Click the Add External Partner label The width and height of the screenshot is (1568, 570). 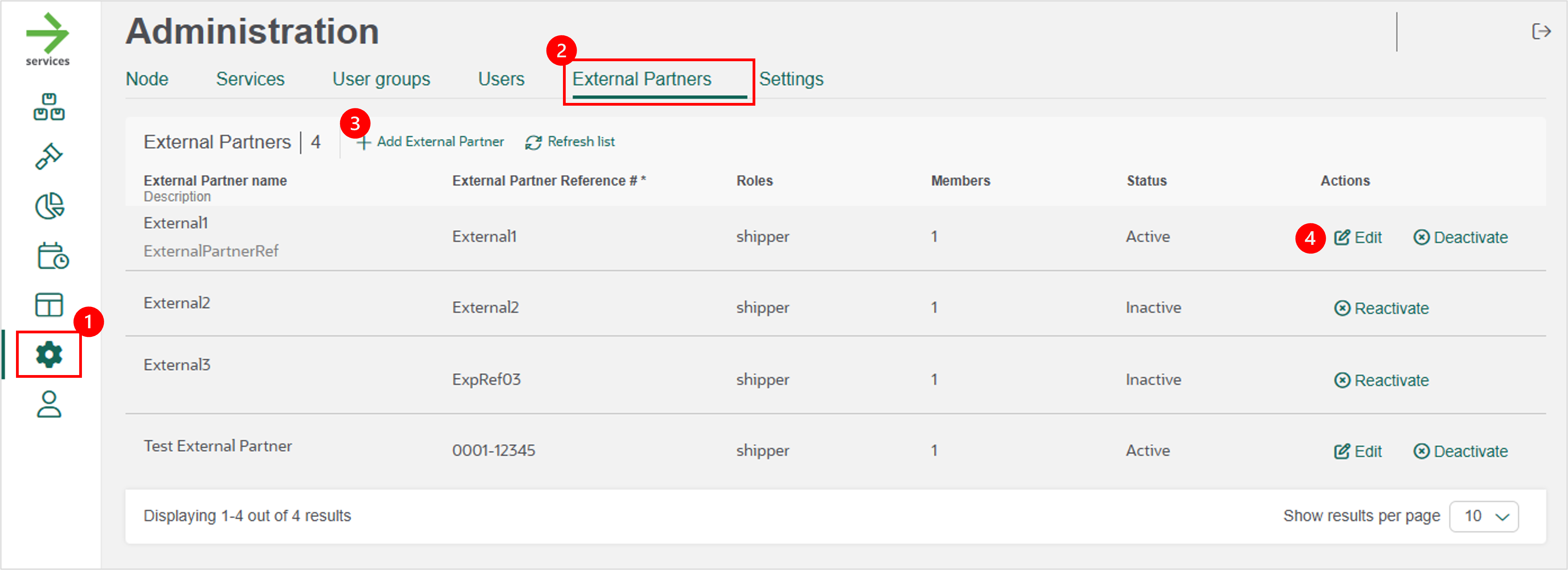tap(440, 142)
